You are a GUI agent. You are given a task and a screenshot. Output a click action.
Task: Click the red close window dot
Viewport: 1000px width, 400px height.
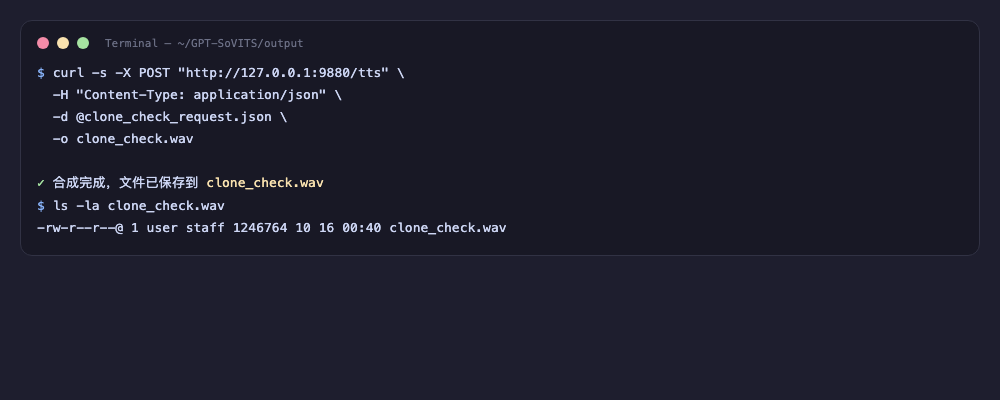tap(43, 43)
